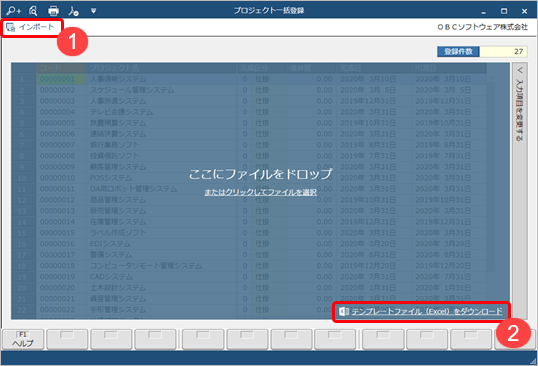Click the magnifier-plus search icon in title bar
This screenshot has width=538, height=366.
pos(13,11)
